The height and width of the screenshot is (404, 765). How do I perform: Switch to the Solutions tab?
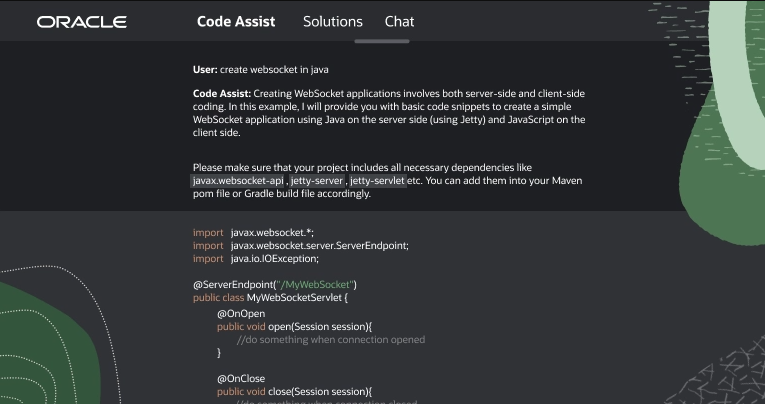[x=333, y=21]
